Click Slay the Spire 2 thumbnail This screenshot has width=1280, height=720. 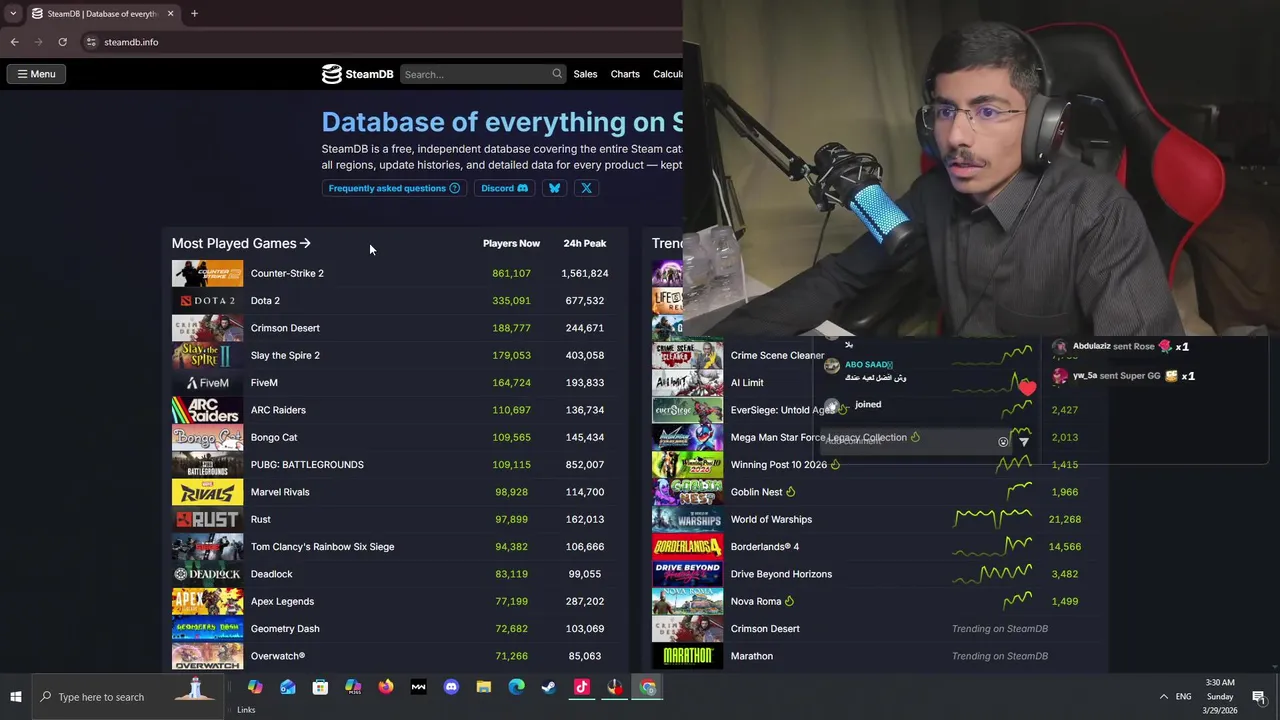pos(207,355)
